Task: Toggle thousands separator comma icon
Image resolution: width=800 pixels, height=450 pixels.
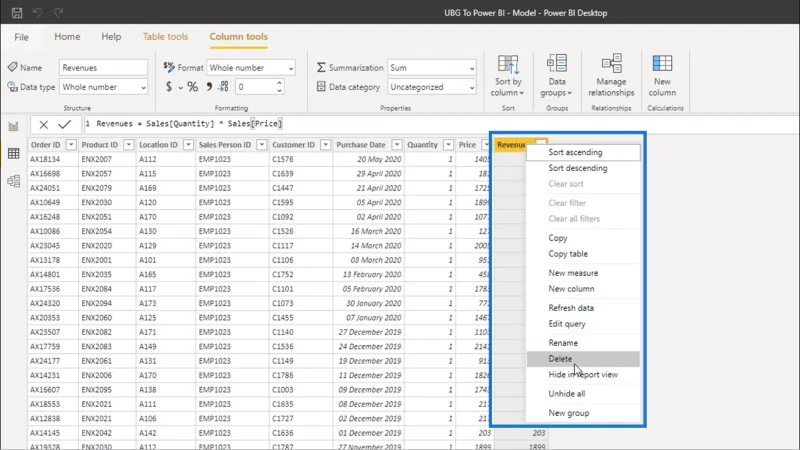Action: click(x=209, y=87)
